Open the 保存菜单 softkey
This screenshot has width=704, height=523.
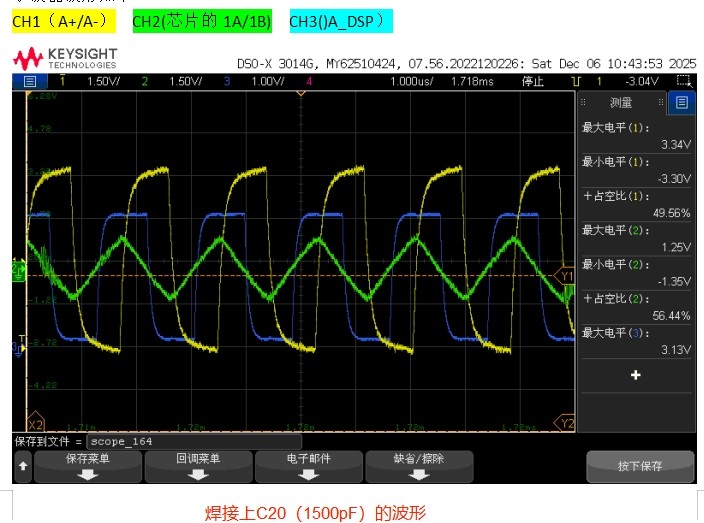point(88,466)
